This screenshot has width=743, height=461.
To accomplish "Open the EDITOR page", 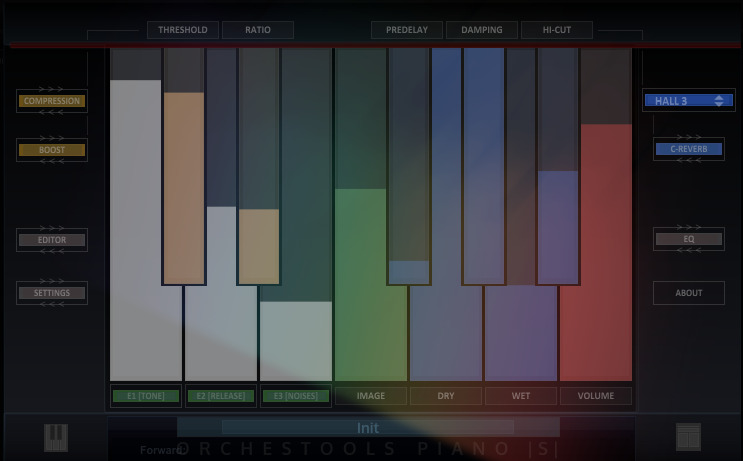I will click(52, 240).
